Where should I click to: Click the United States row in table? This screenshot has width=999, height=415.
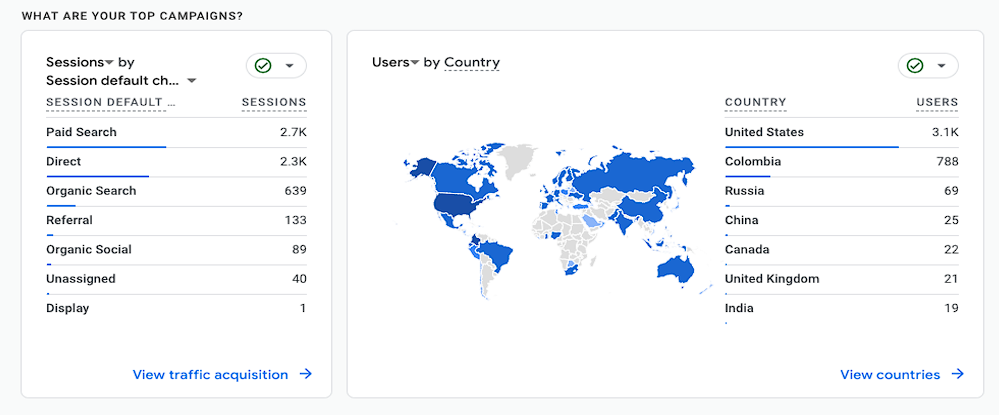click(x=842, y=133)
